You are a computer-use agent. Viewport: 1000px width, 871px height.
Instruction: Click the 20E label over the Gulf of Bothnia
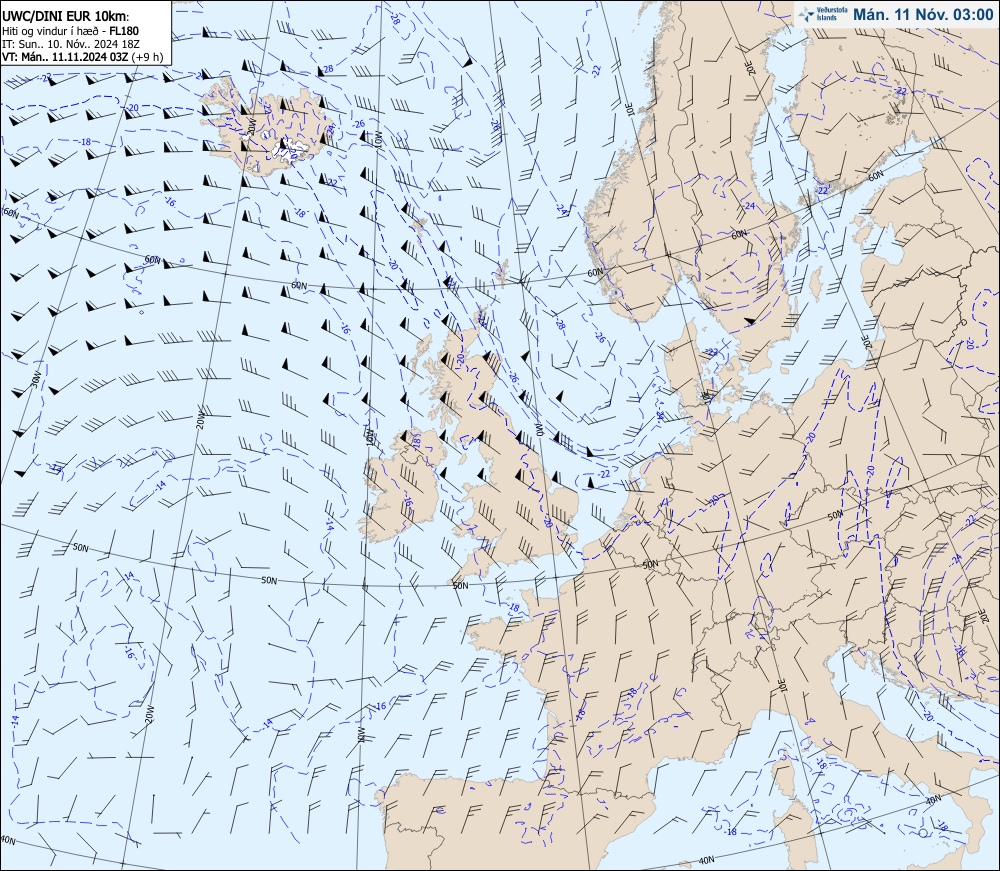tap(750, 69)
